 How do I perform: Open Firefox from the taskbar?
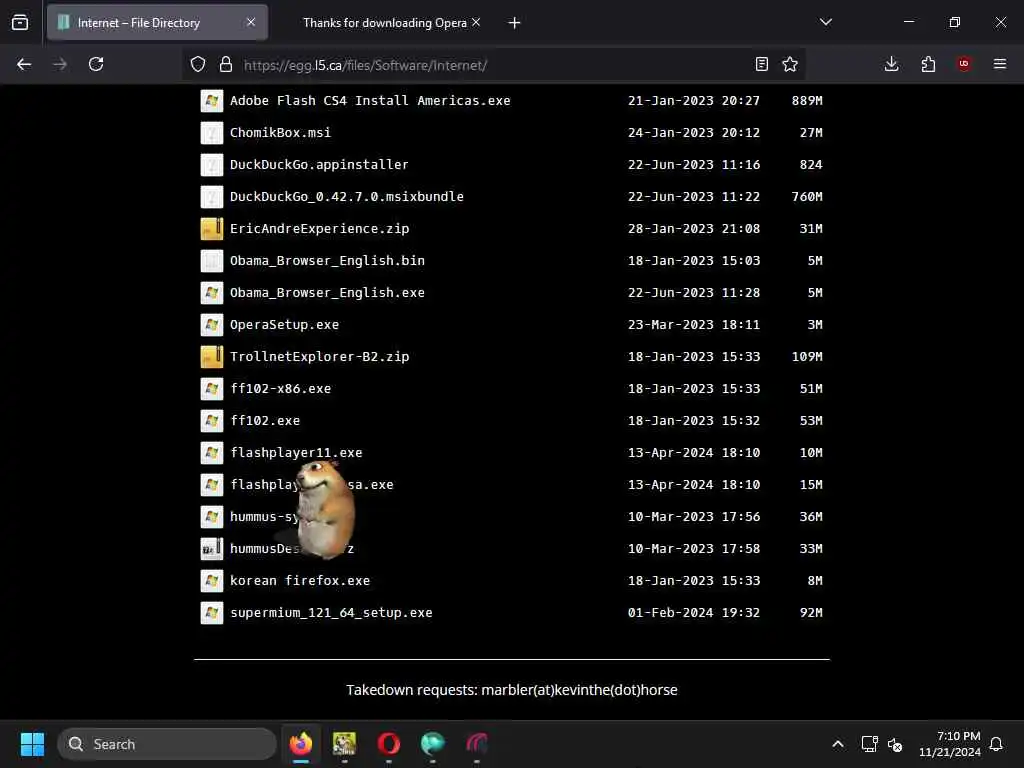[300, 744]
